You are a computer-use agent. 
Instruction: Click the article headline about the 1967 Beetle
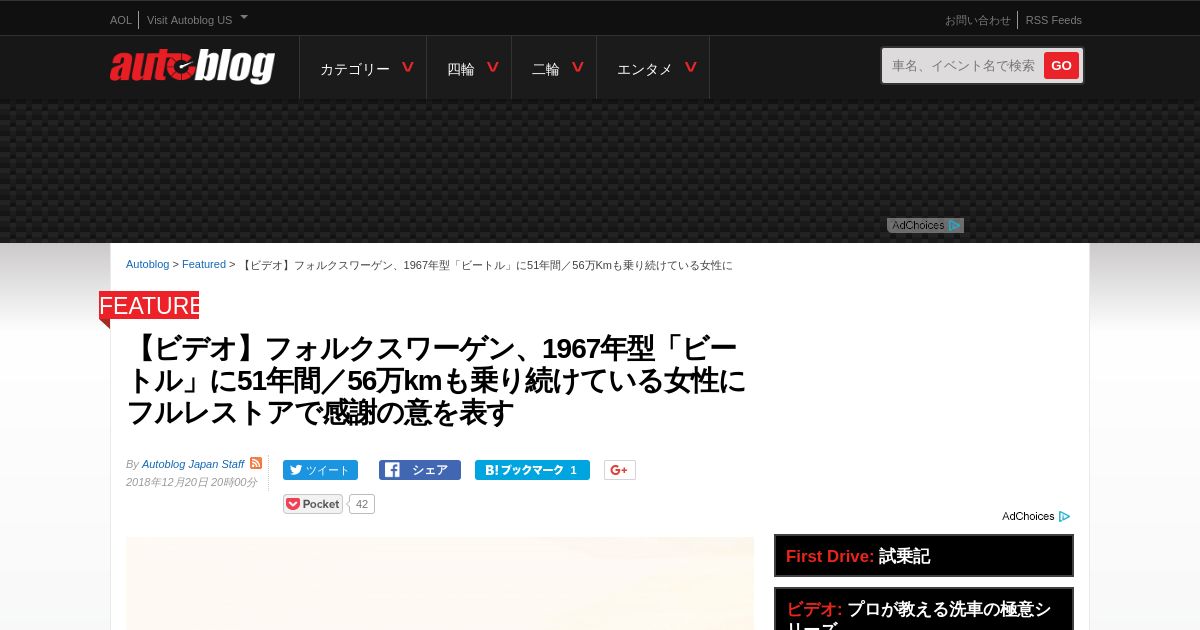pyautogui.click(x=436, y=380)
